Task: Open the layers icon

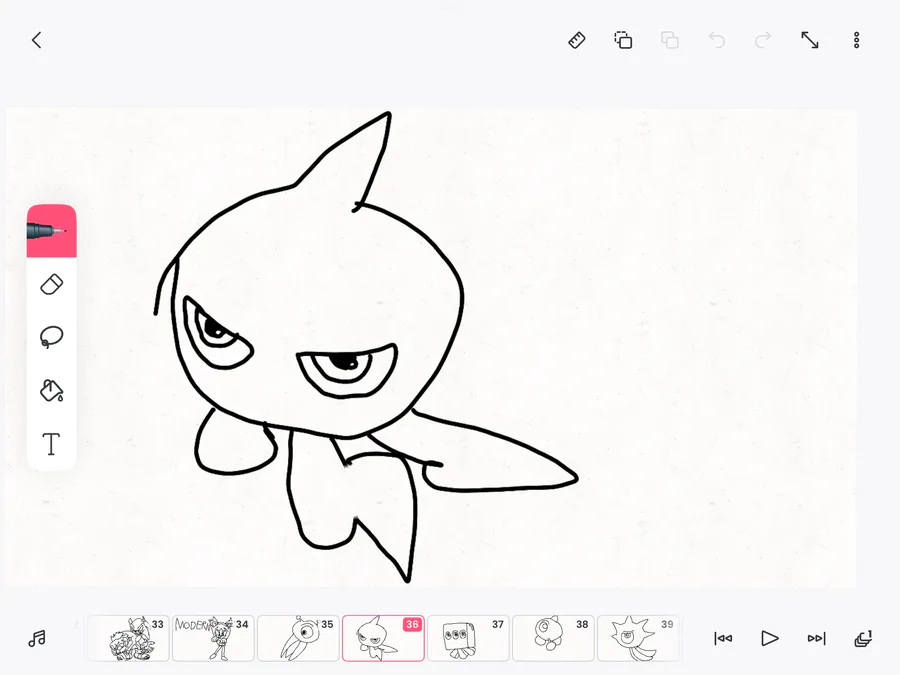Action: tap(863, 638)
